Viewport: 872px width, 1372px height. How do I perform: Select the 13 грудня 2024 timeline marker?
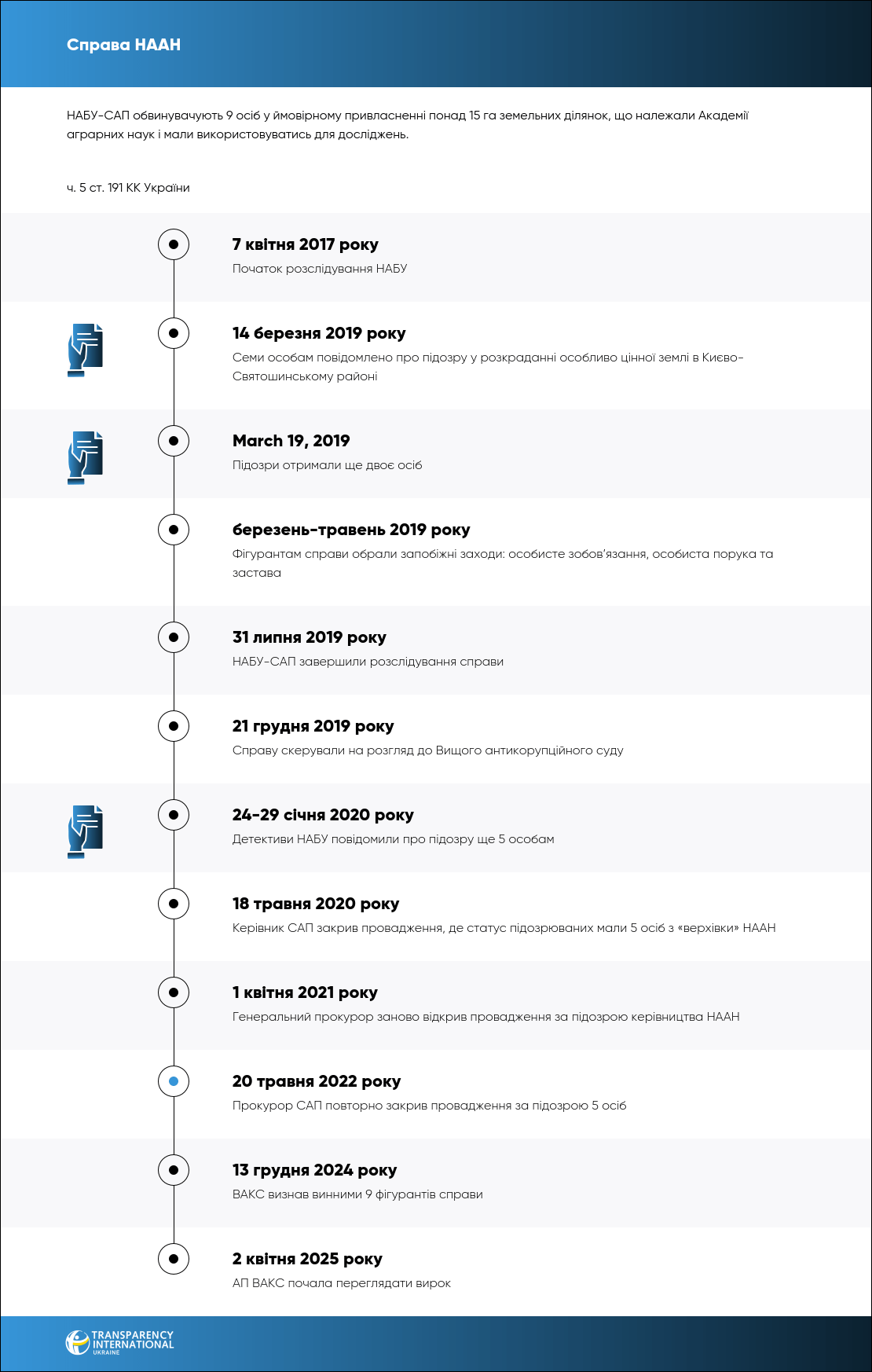click(x=174, y=1170)
